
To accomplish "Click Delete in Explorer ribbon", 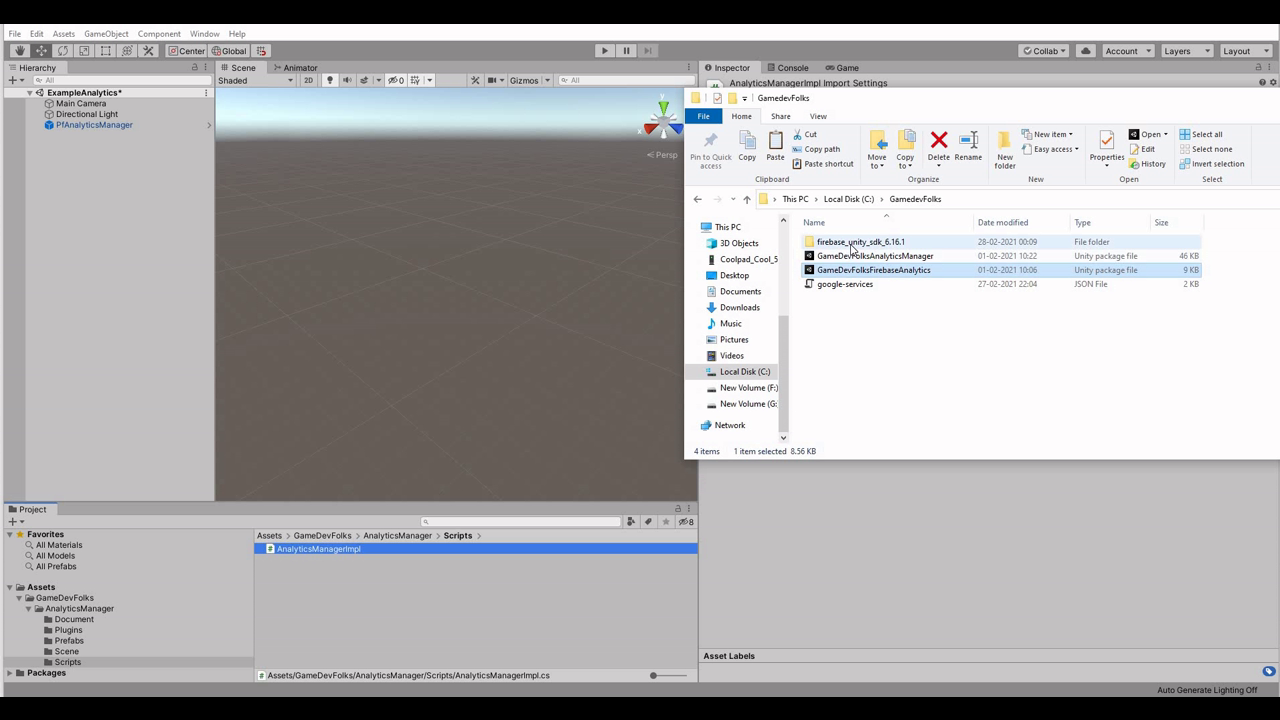I will pos(939,149).
